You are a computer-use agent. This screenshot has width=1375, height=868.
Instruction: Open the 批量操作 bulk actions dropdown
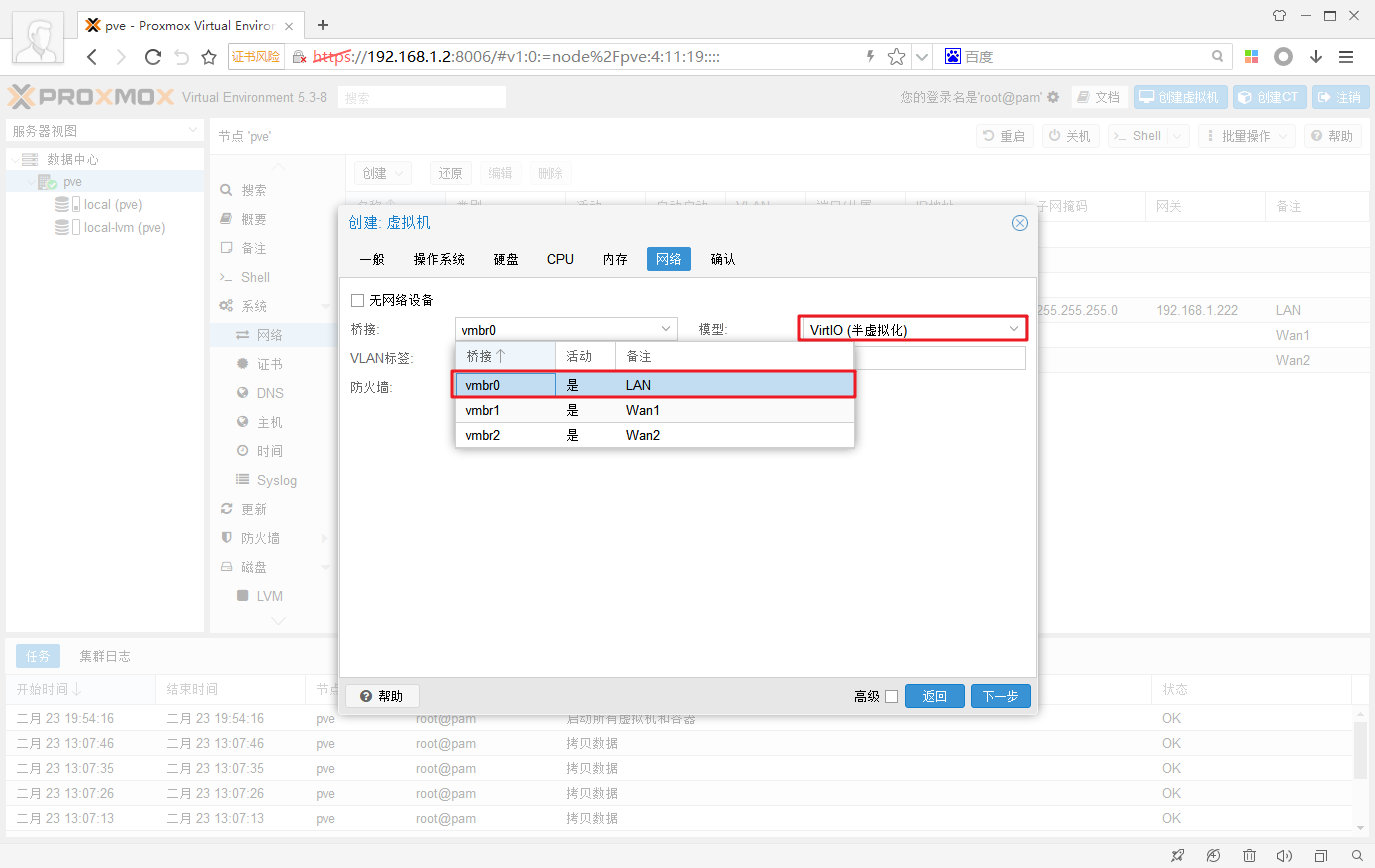coord(1246,136)
